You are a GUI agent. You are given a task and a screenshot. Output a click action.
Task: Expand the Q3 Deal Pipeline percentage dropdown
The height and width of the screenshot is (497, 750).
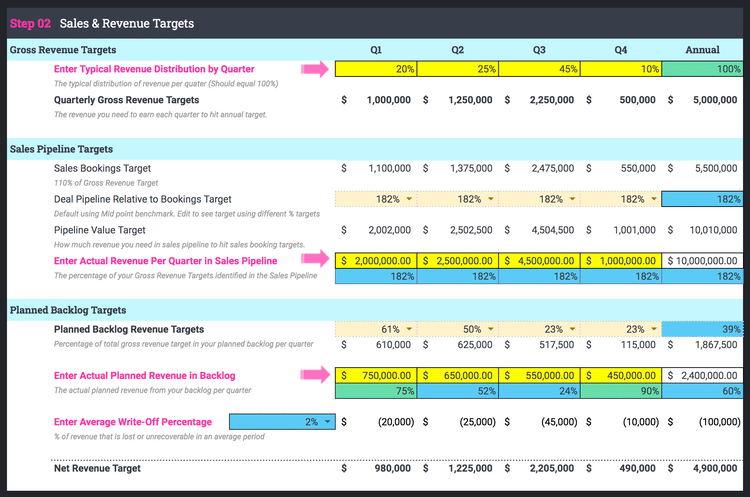click(x=572, y=200)
